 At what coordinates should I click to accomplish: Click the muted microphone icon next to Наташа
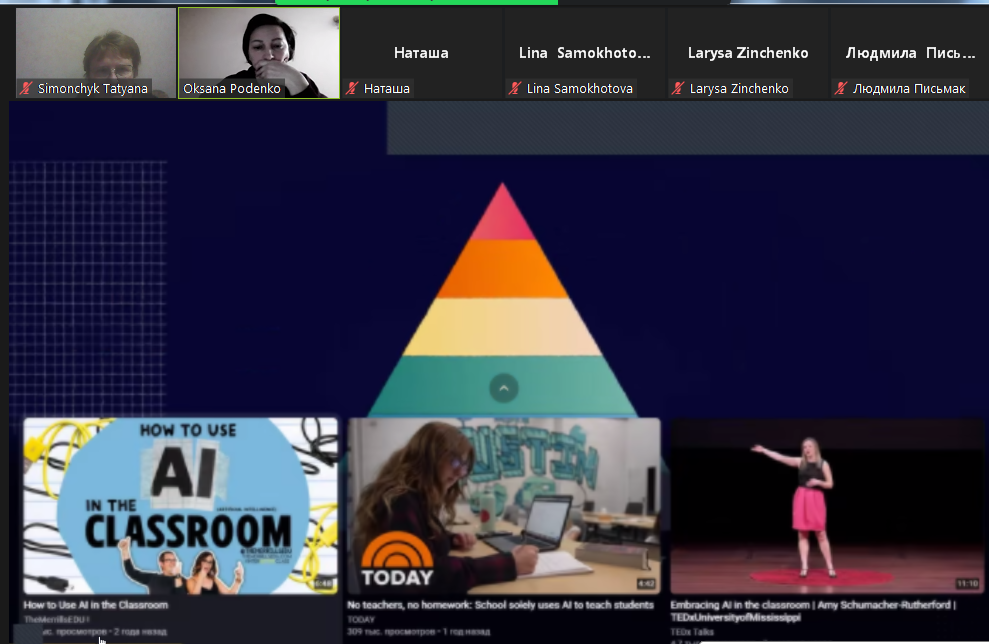[352, 89]
